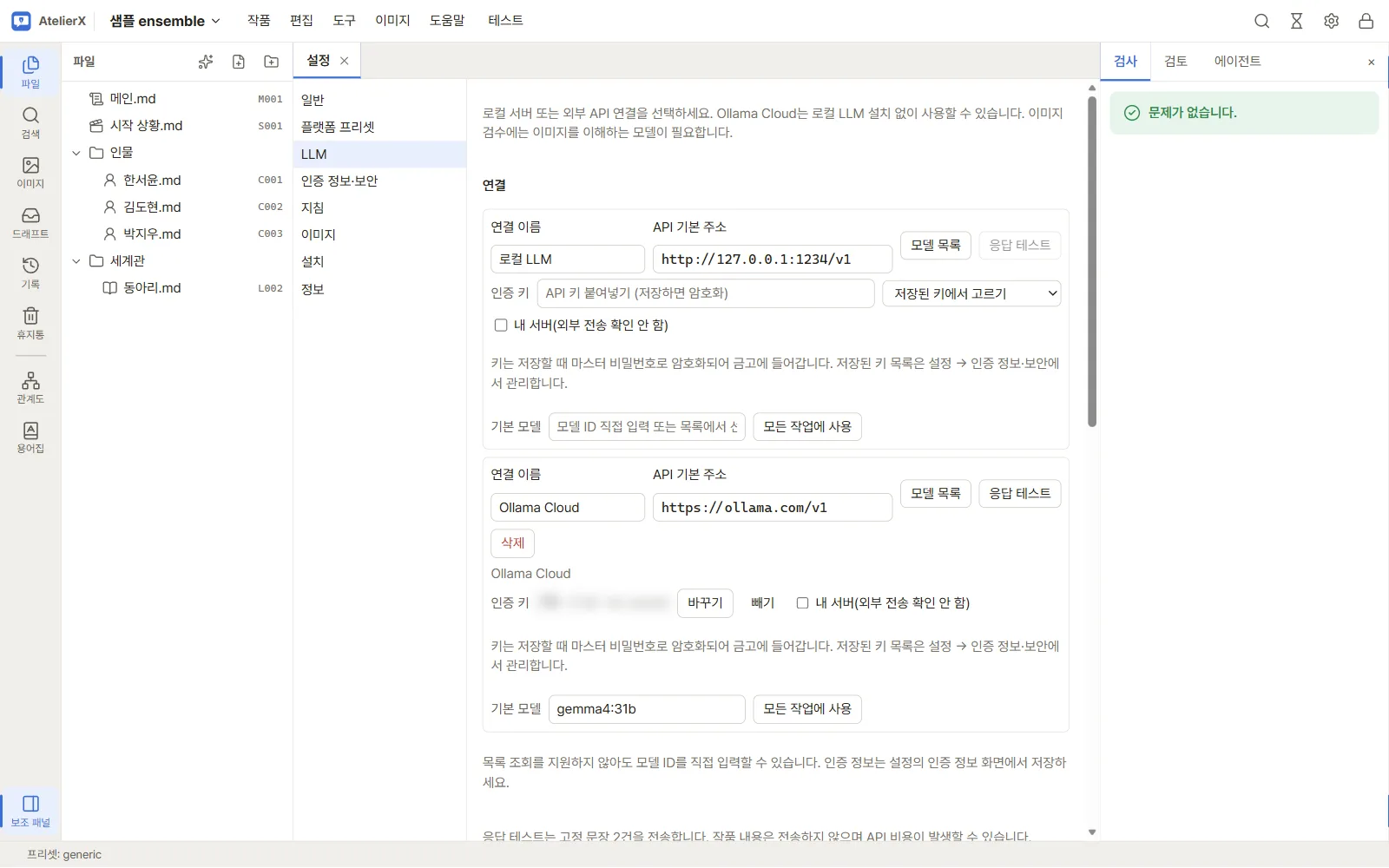Open the 파일 sidebar panel icon
Viewport: 1389px width, 868px height.
[30, 71]
